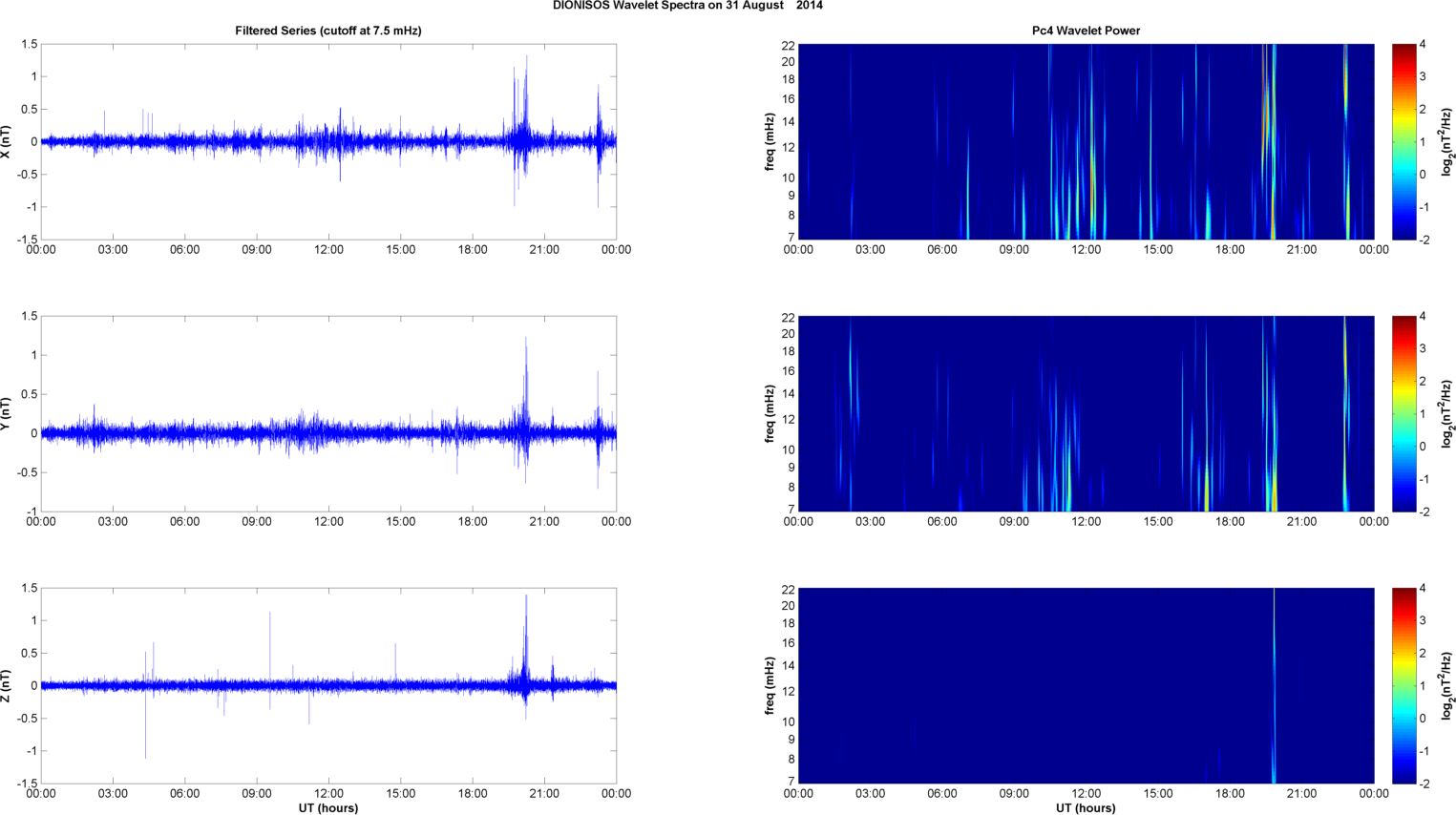Click the Z component time series plot

(x=328, y=685)
